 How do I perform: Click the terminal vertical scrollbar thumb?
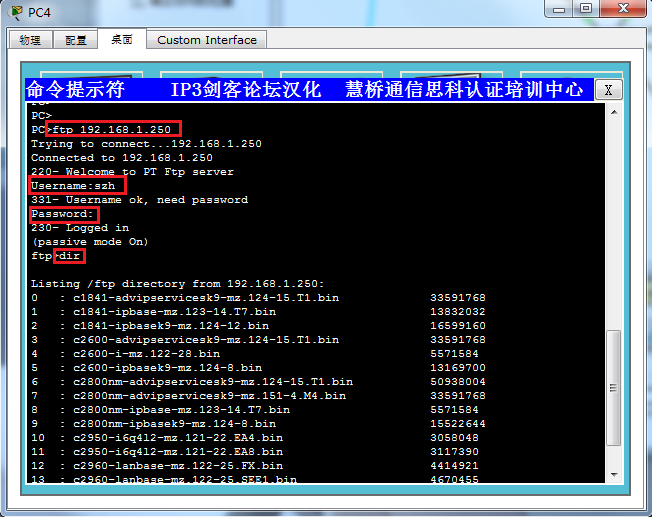614,388
